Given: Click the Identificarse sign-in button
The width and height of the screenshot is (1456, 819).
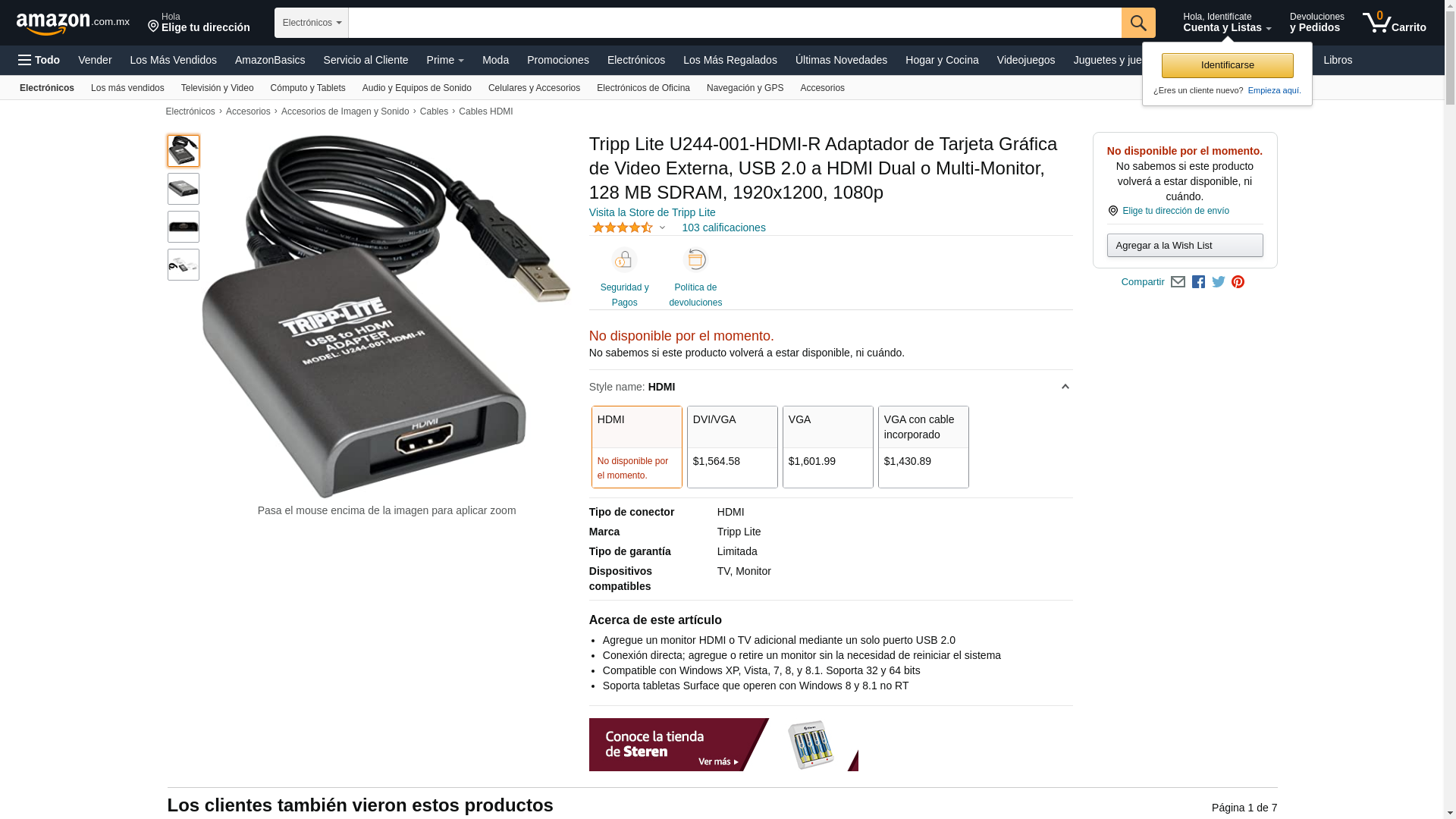Looking at the screenshot, I should [x=1227, y=65].
